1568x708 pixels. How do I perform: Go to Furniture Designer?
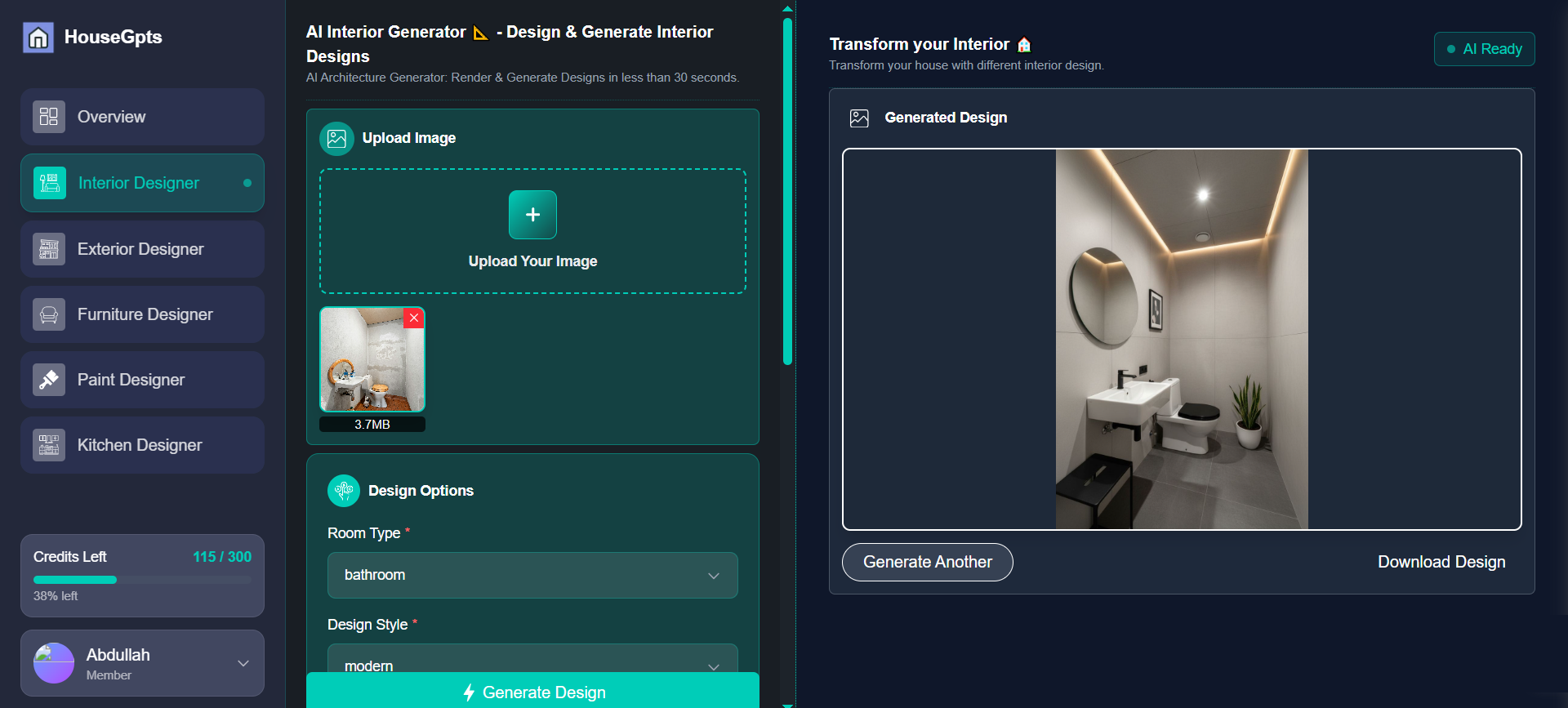coord(142,314)
